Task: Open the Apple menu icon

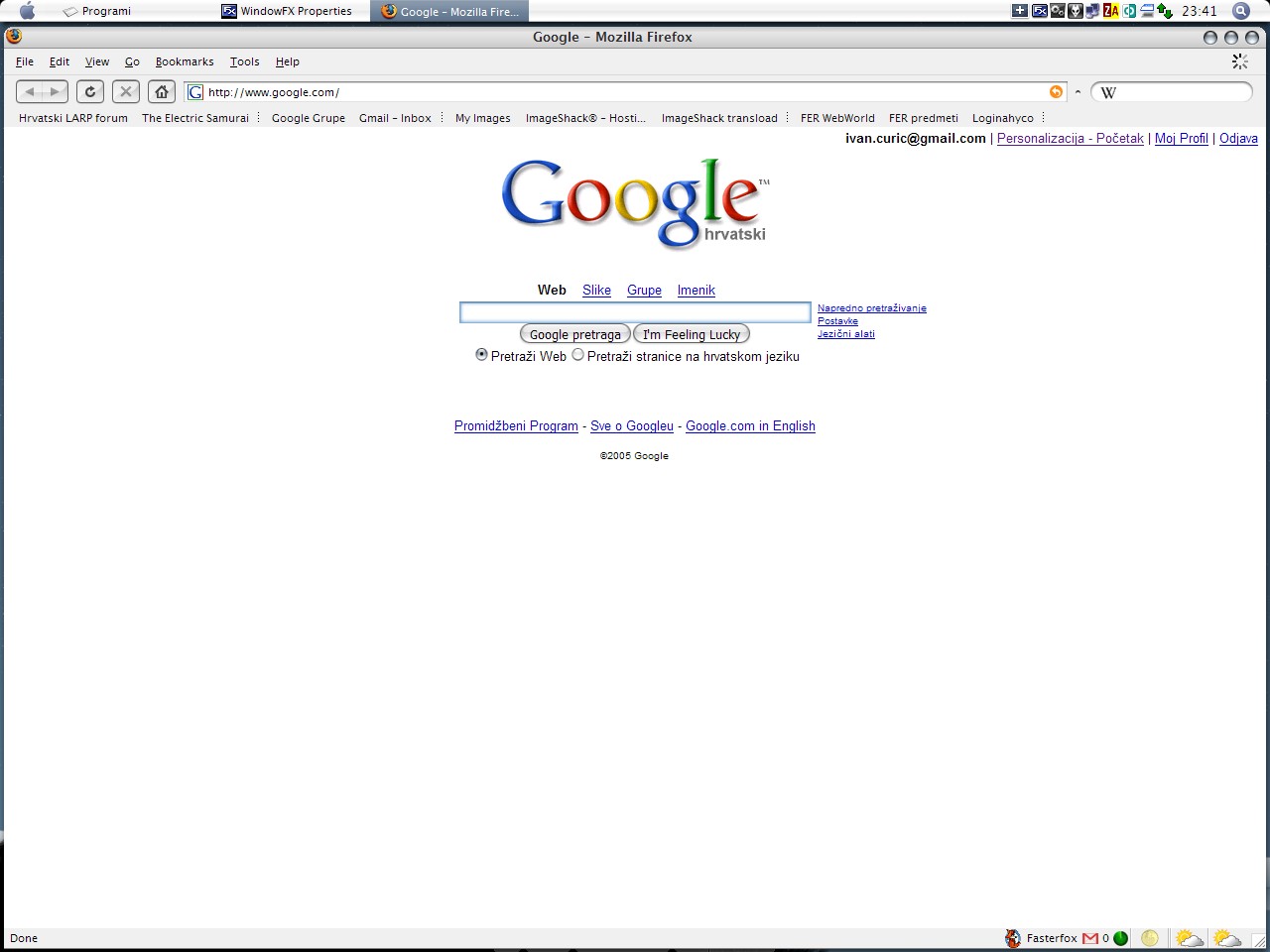Action: (27, 11)
